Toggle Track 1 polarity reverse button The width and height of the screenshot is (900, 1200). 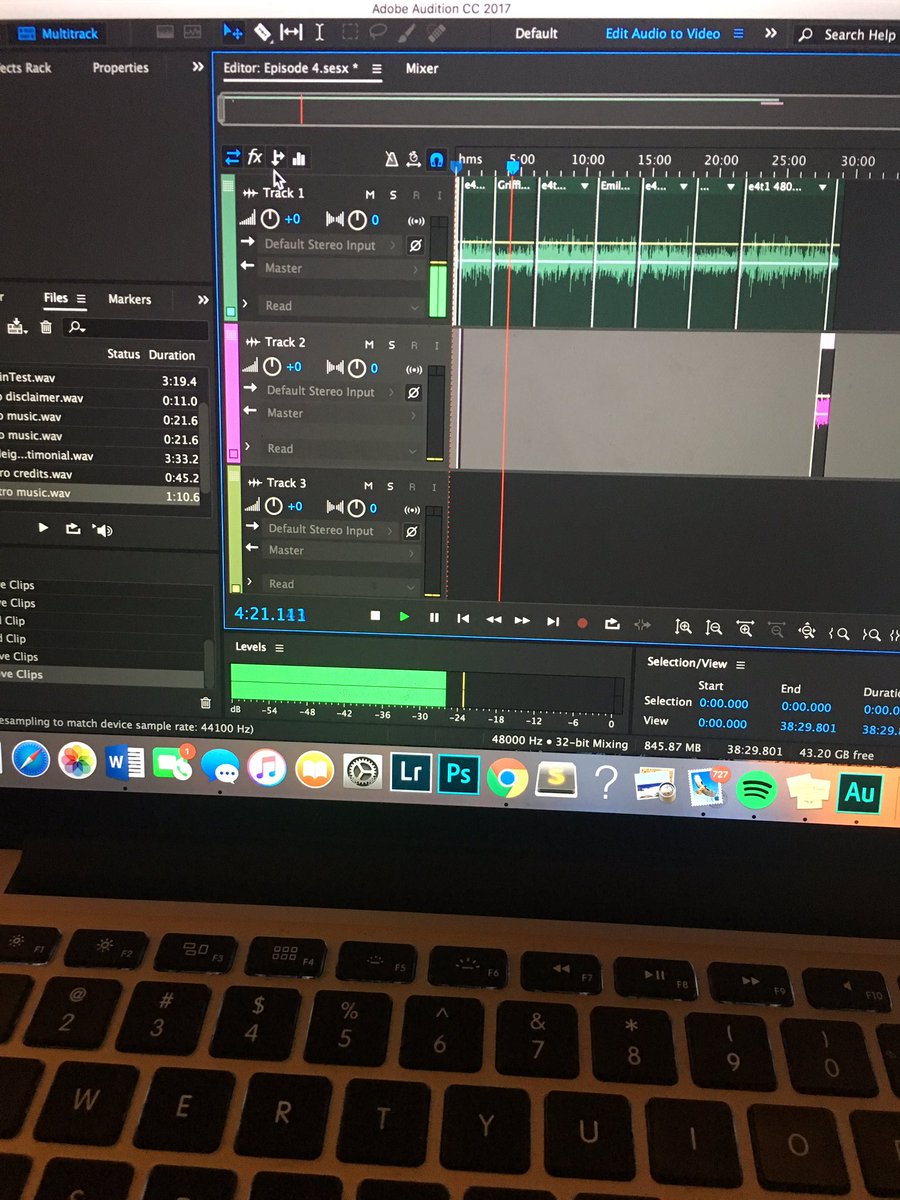tap(415, 245)
